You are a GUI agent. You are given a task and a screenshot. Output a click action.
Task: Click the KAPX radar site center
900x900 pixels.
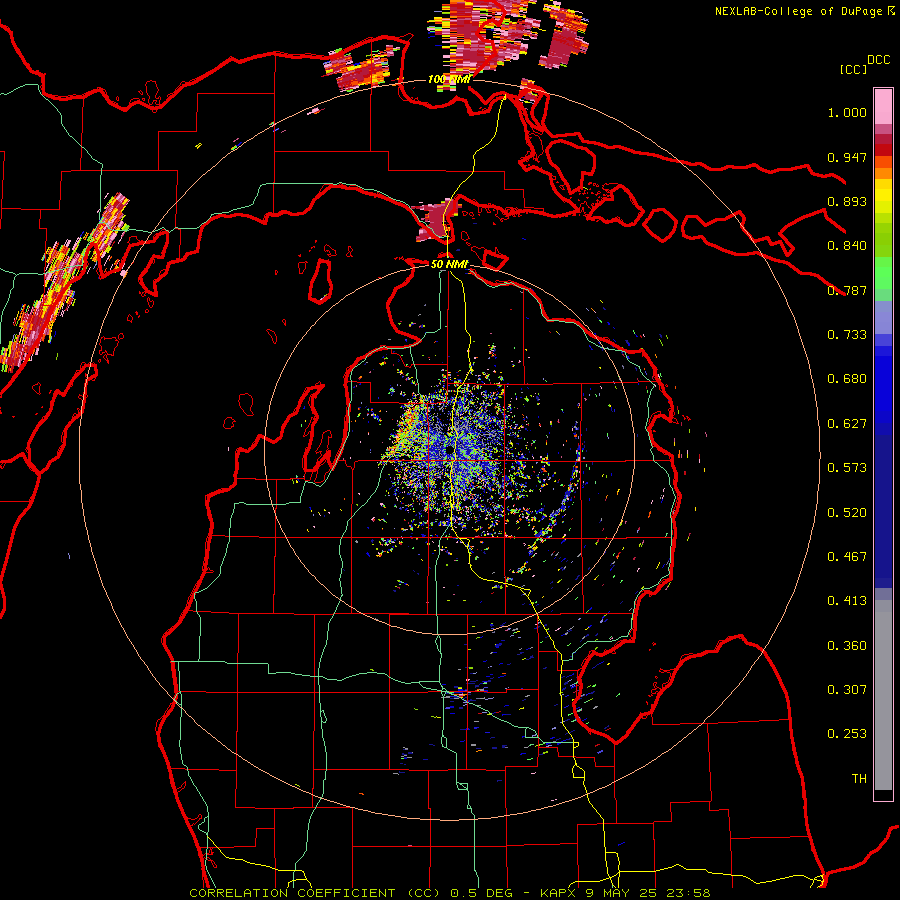[x=449, y=452]
